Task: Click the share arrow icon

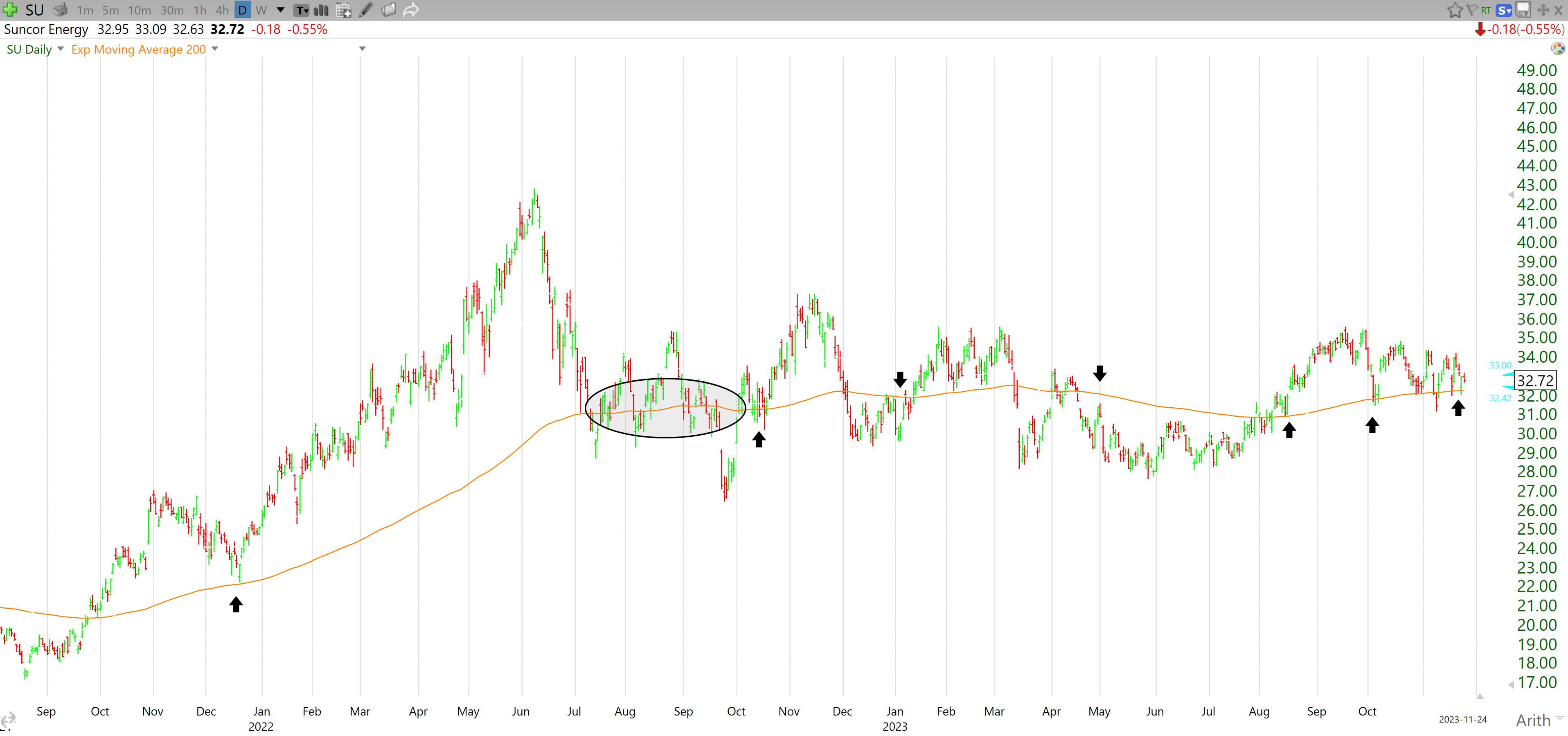Action: click(x=412, y=10)
